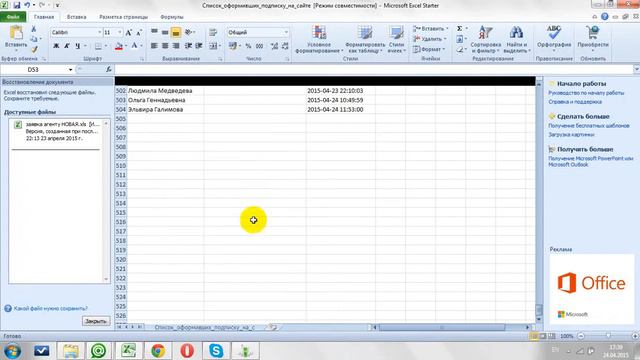Screen dimensions: 640x360
Task: Align cell text to the right
Action: (x=176, y=46)
